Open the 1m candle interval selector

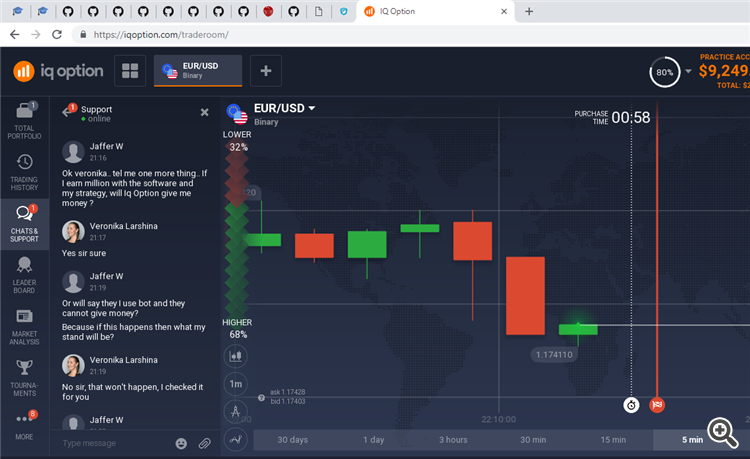coord(236,384)
